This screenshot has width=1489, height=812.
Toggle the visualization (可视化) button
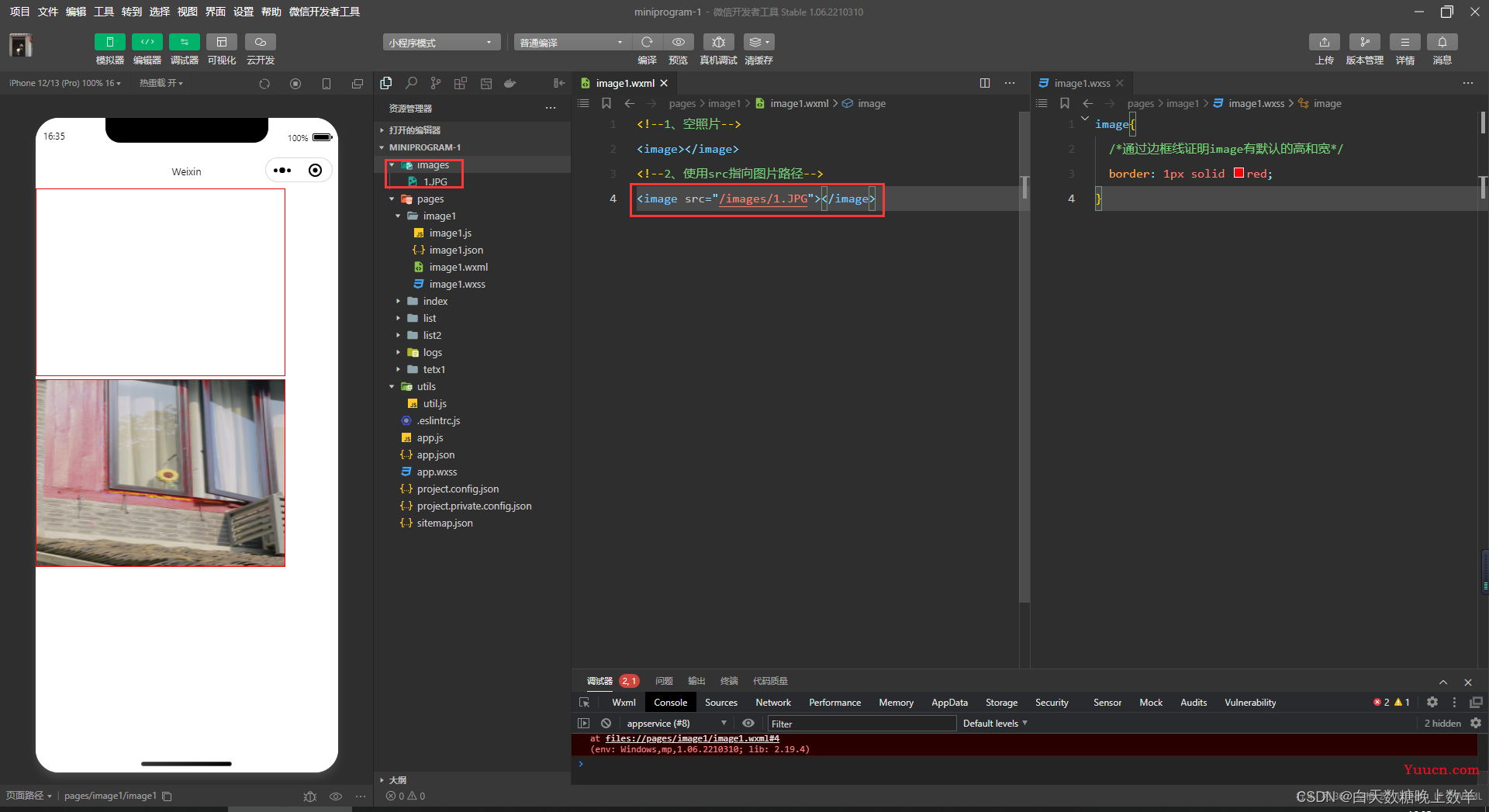tap(222, 42)
